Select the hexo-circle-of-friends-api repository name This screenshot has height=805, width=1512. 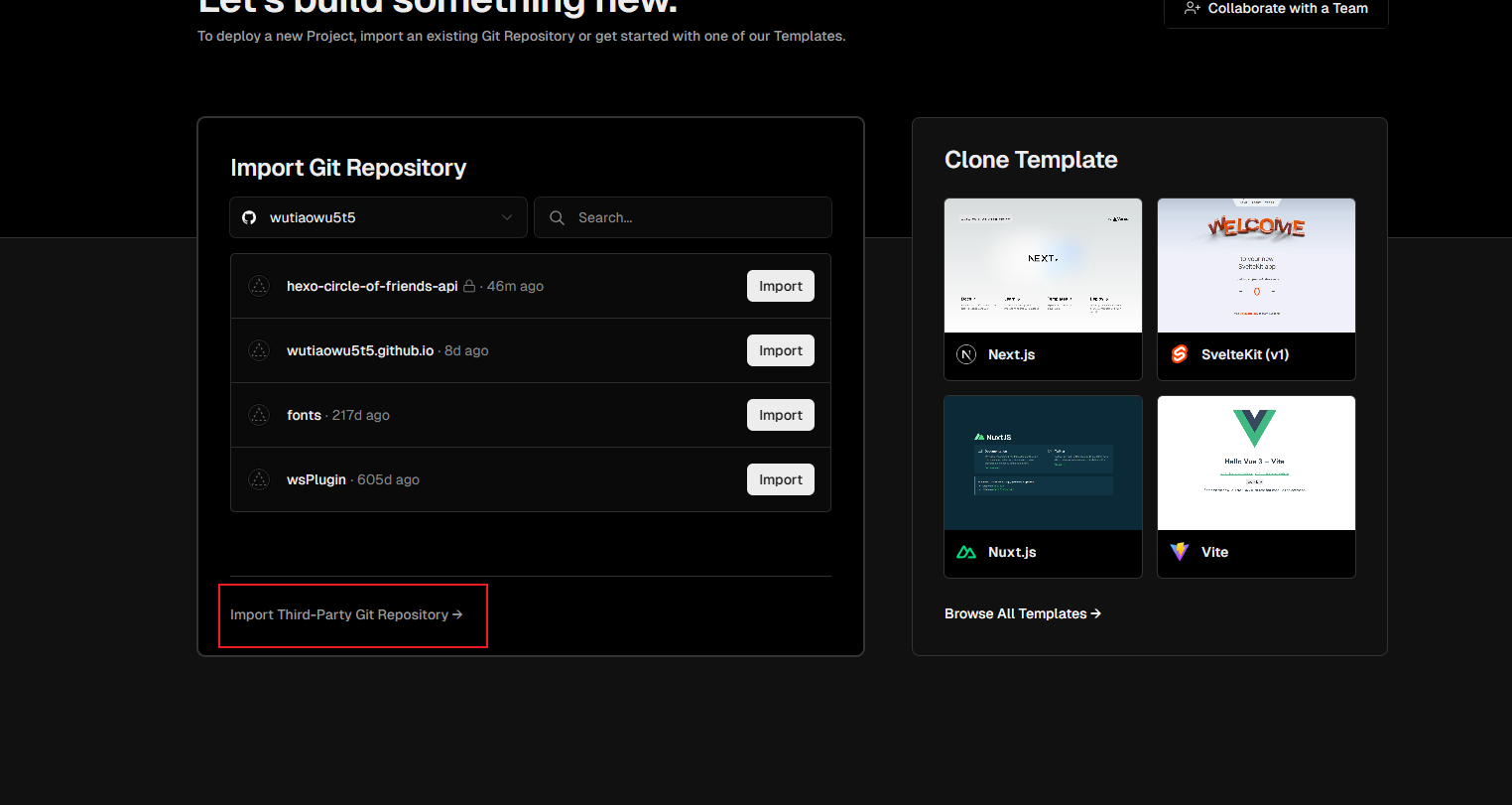(372, 286)
